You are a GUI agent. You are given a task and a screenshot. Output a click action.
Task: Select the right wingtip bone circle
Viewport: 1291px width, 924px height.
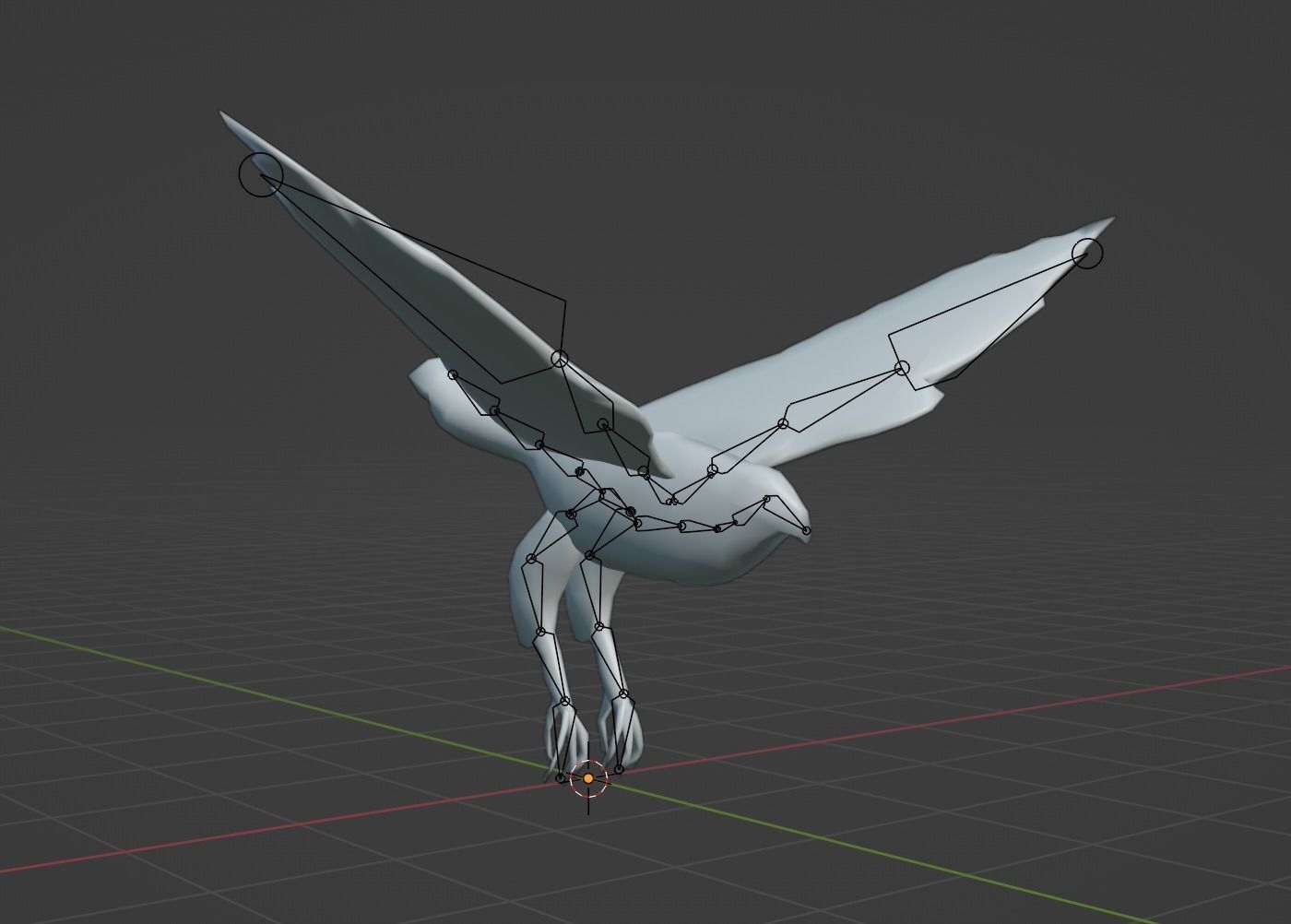pyautogui.click(x=1088, y=254)
